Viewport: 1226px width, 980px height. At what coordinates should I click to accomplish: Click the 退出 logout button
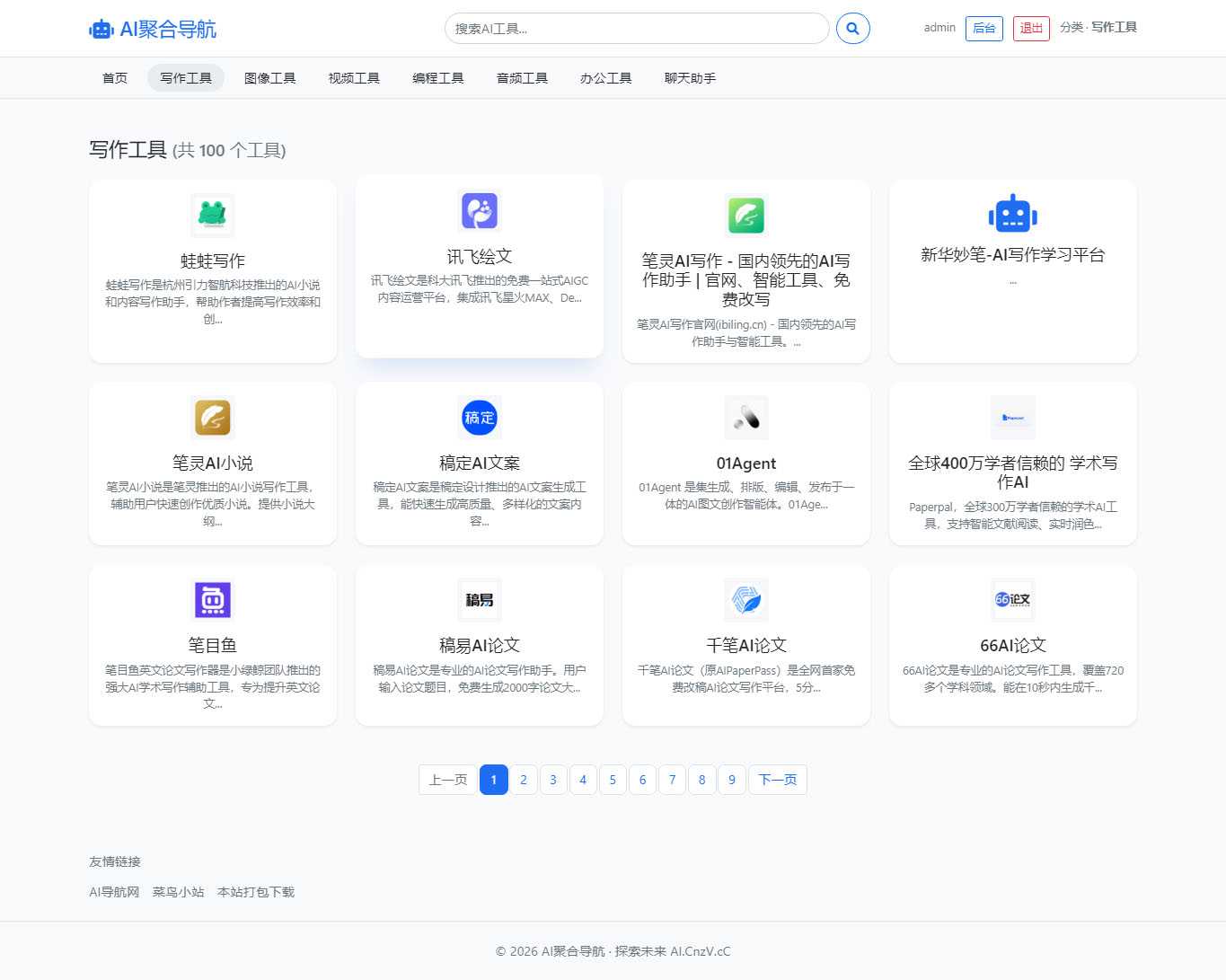click(x=1030, y=28)
